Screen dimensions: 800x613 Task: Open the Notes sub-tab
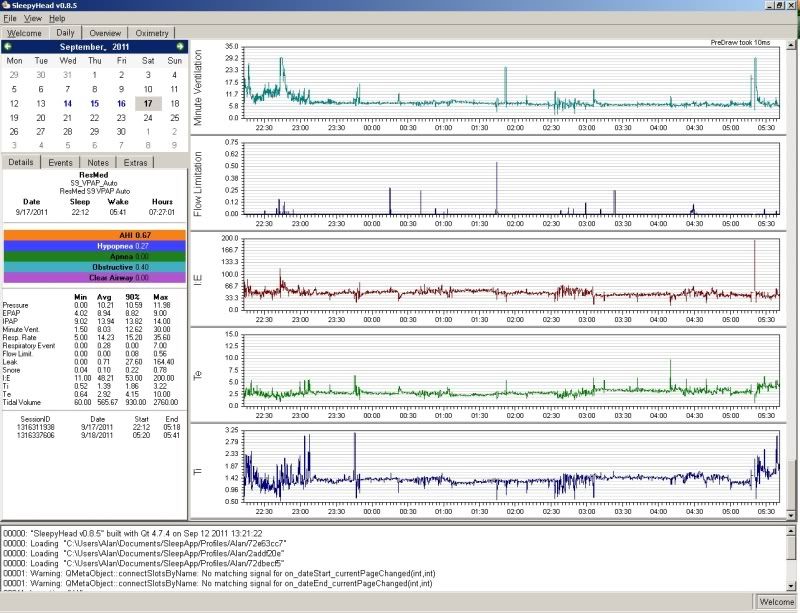98,163
